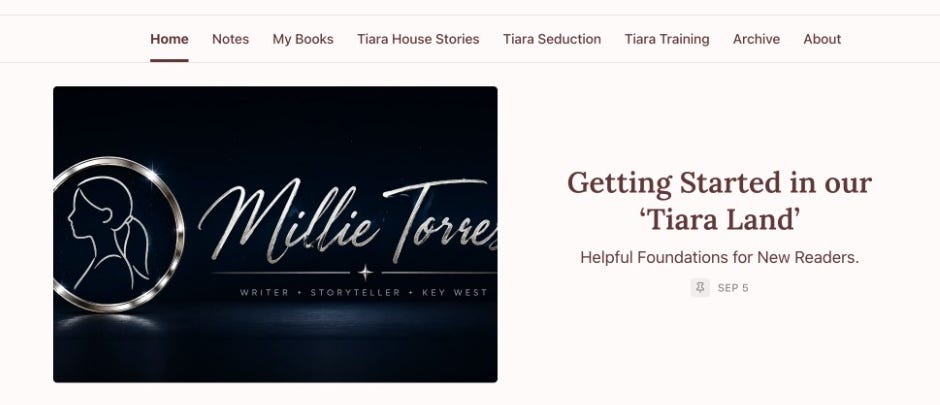Click the pin icon beside SEP 5
This screenshot has width=940, height=405.
tap(700, 288)
